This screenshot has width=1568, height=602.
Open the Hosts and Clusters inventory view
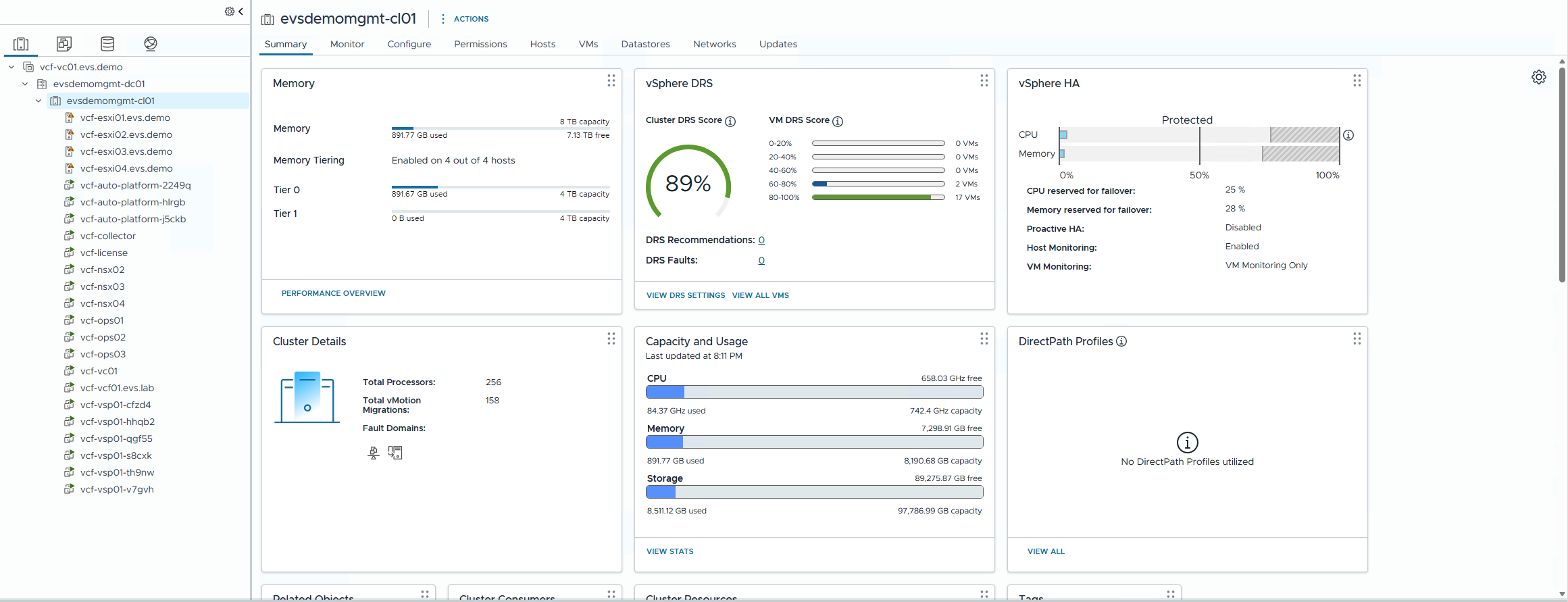click(21, 44)
